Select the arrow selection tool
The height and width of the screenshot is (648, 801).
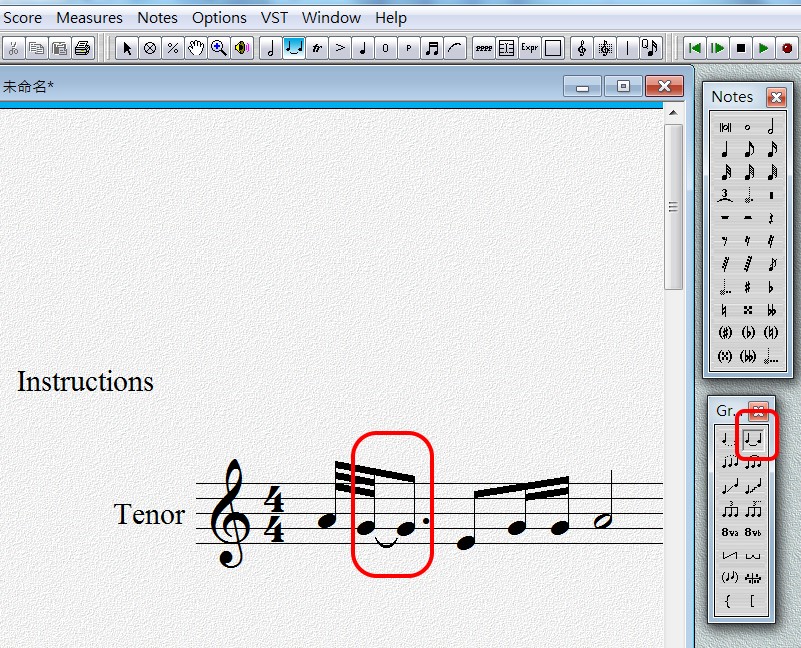tap(126, 47)
